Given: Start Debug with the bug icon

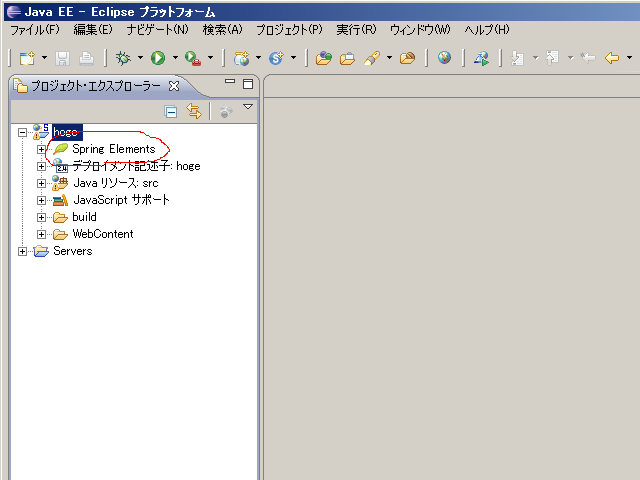Looking at the screenshot, I should coord(123,58).
